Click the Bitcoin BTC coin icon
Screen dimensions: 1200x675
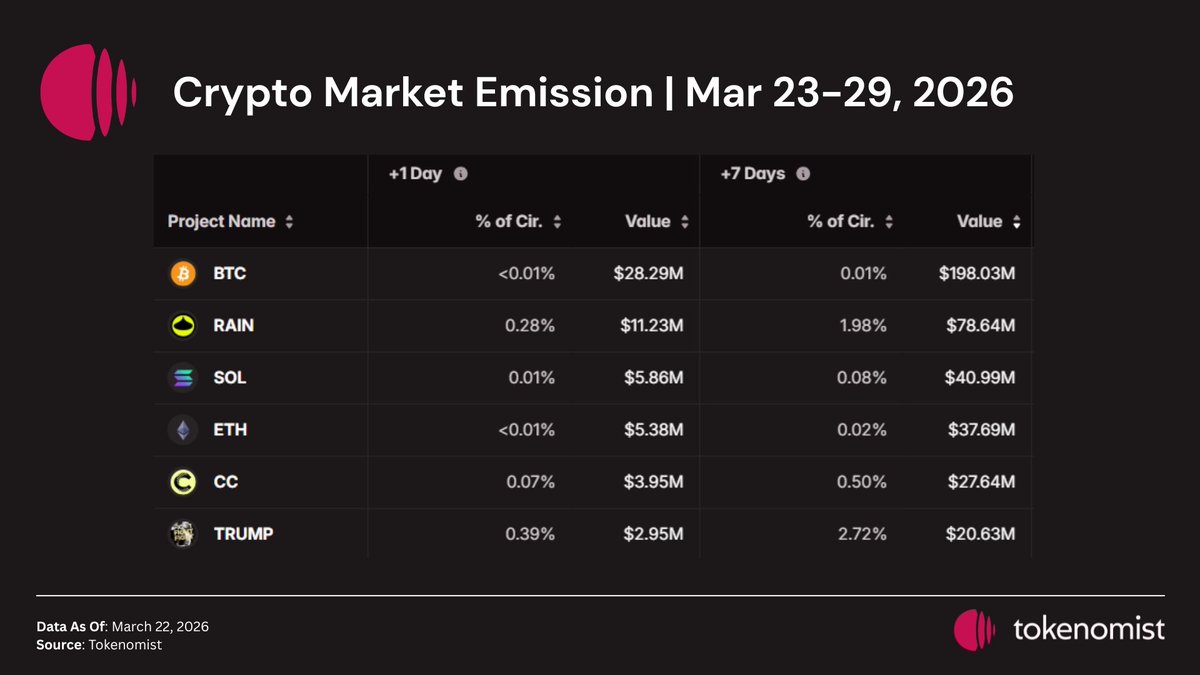(183, 274)
